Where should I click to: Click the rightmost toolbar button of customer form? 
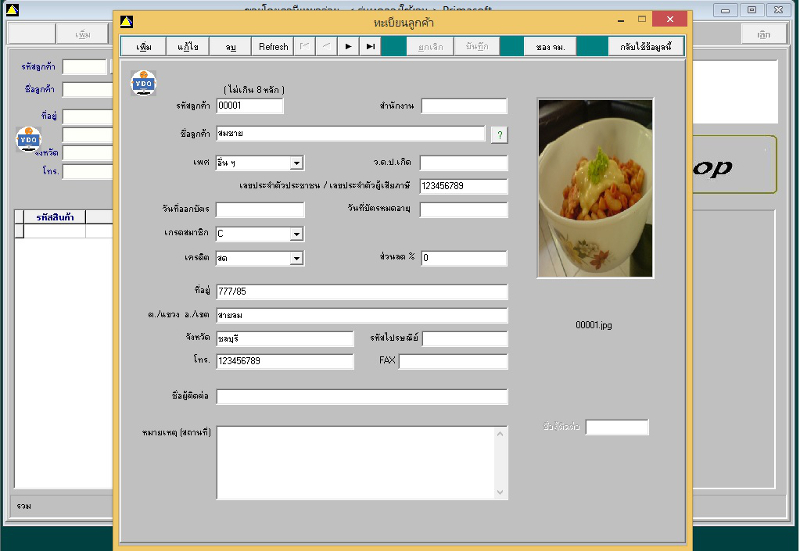point(645,46)
